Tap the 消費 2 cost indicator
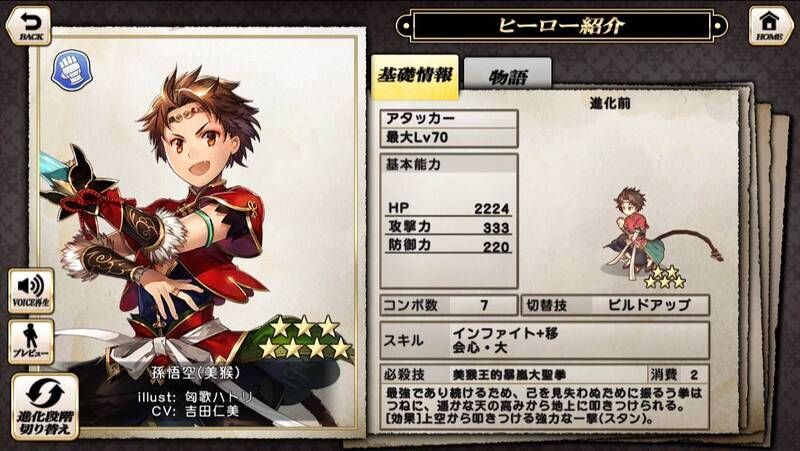 679,374
